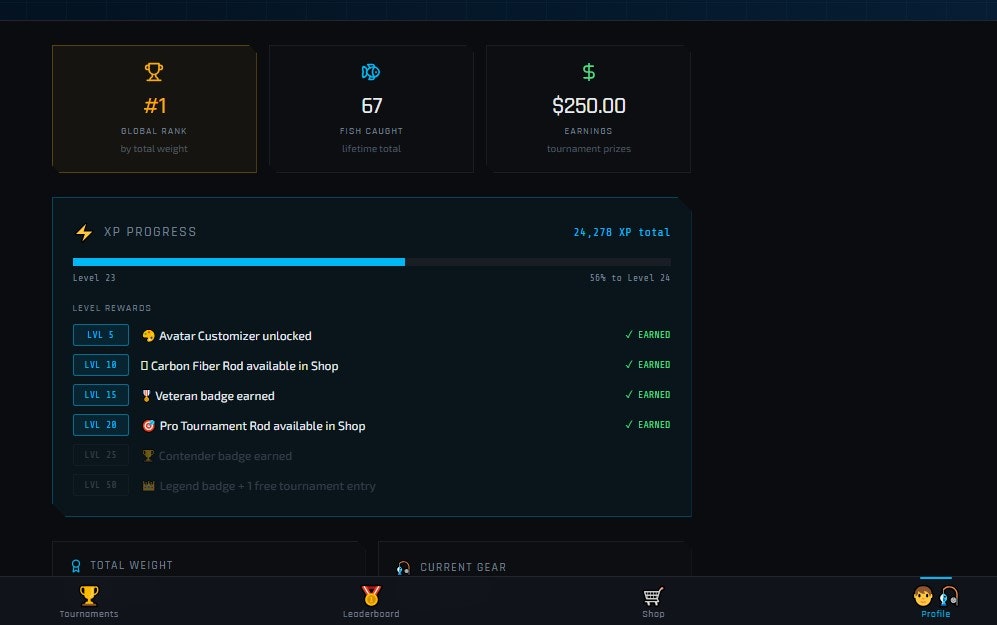The height and width of the screenshot is (625, 997).
Task: Click EARNED status on LVL 5 row
Action: [647, 334]
